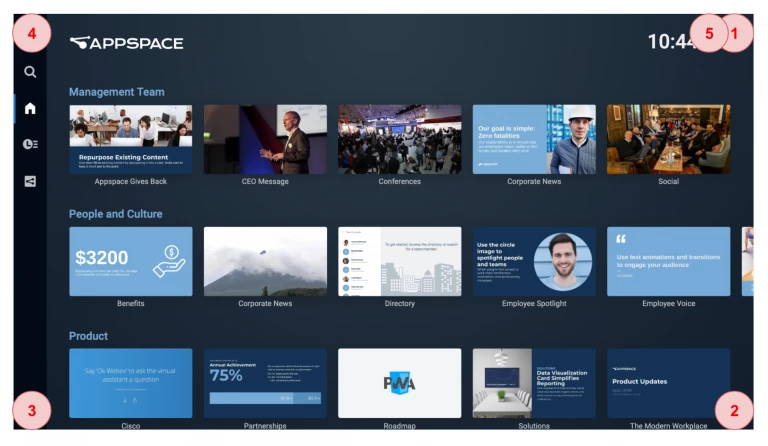Select the People and Culture heading
768x446 pixels.
tap(116, 214)
